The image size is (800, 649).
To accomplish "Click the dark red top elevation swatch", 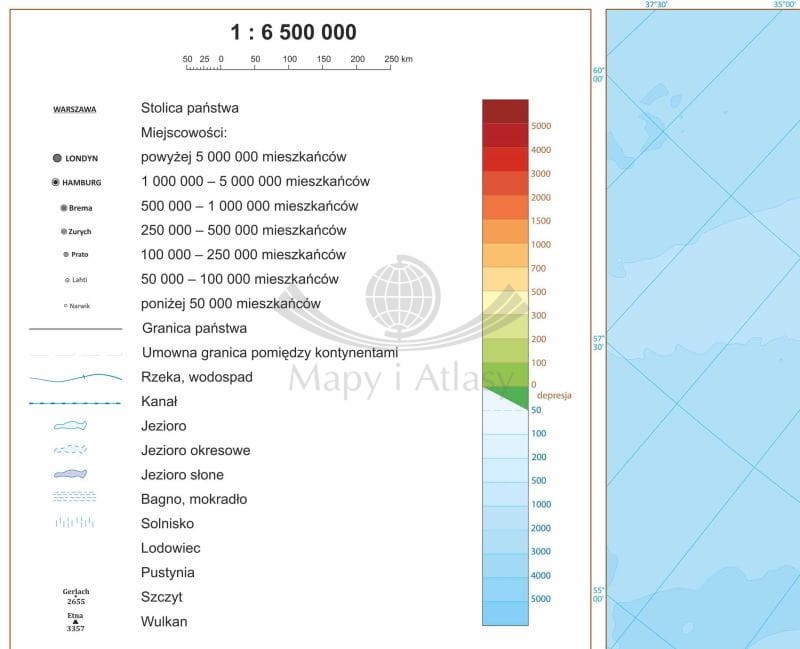I will [505, 110].
